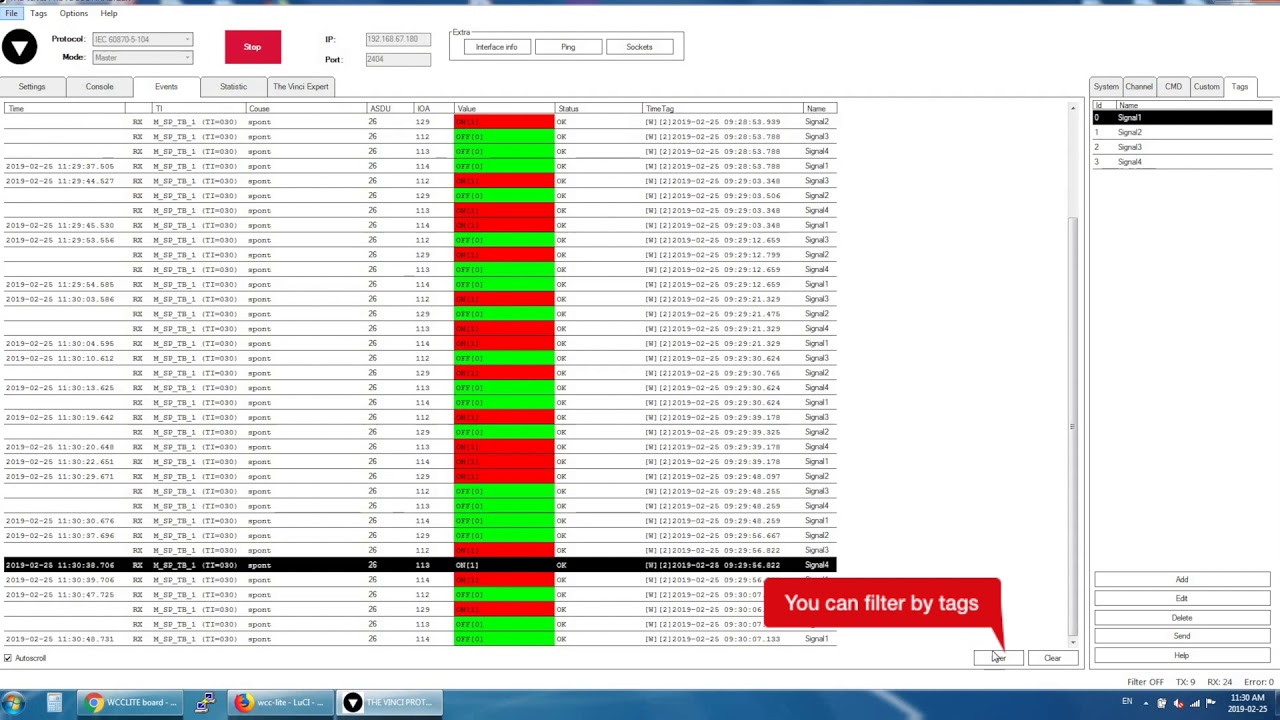
Task: Toggle the Autoscroll checkbox
Action: [x=8, y=658]
